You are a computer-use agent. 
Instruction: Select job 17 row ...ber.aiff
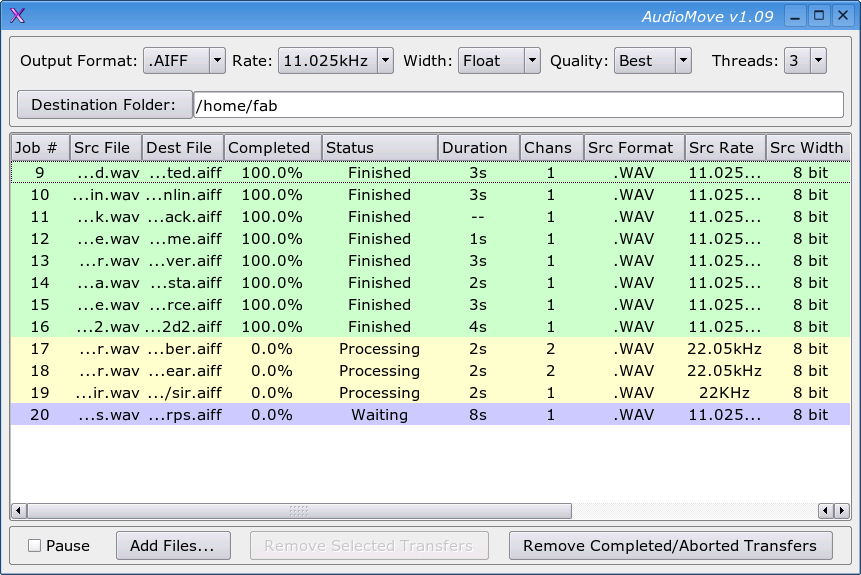(430, 348)
